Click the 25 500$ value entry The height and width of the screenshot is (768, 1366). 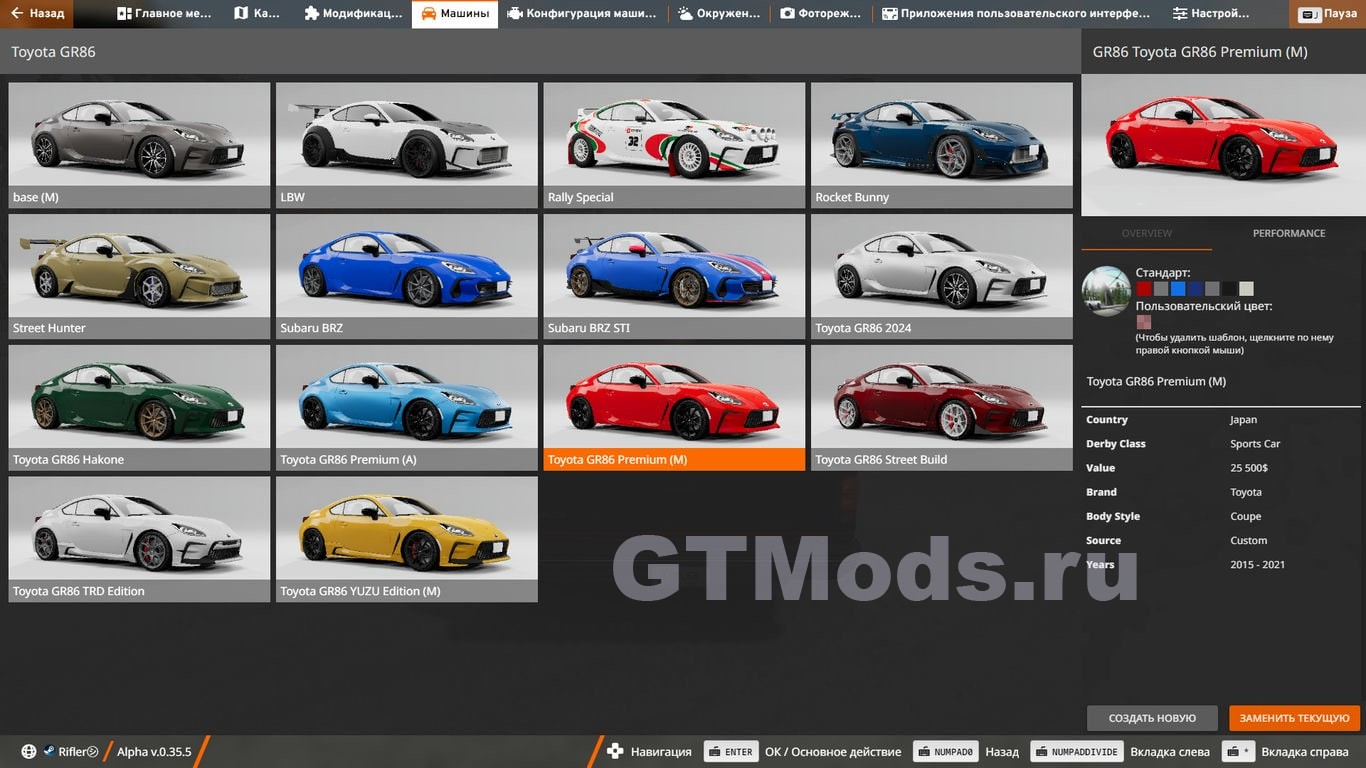[1250, 468]
